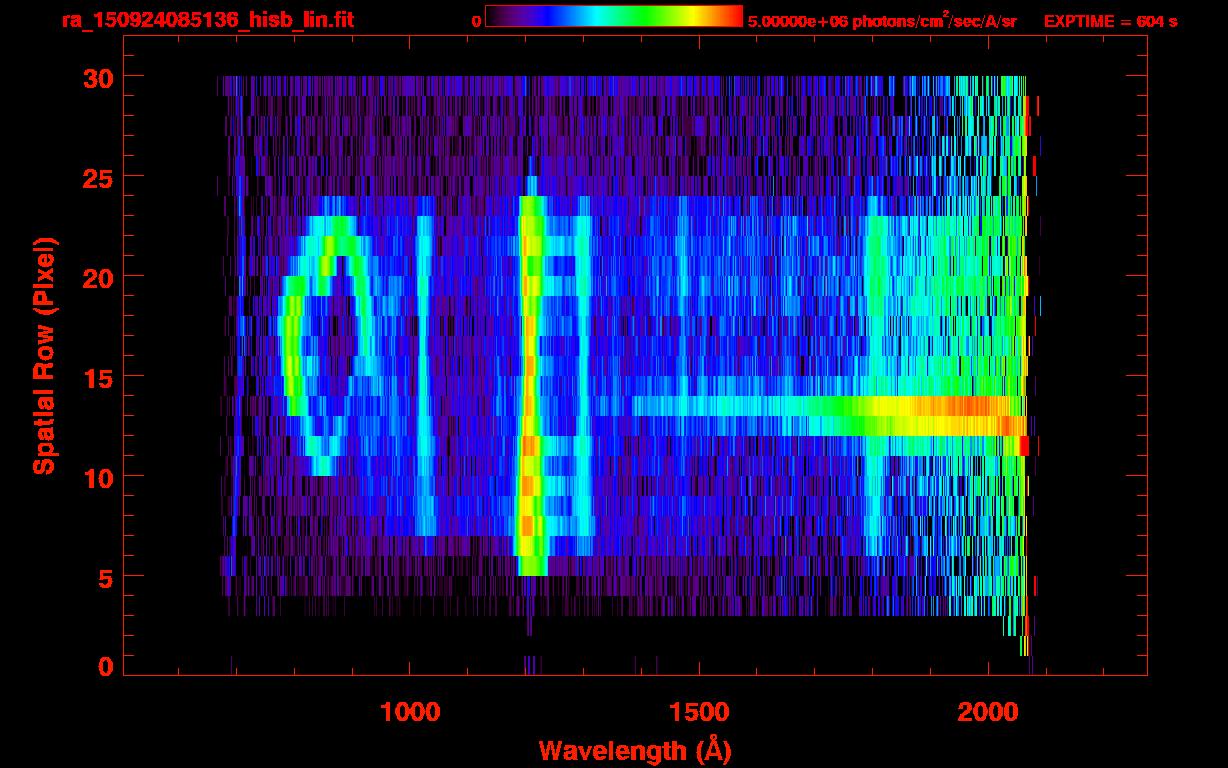
Task: Click the 30 spatial row tick label
Action: pyautogui.click(x=97, y=77)
